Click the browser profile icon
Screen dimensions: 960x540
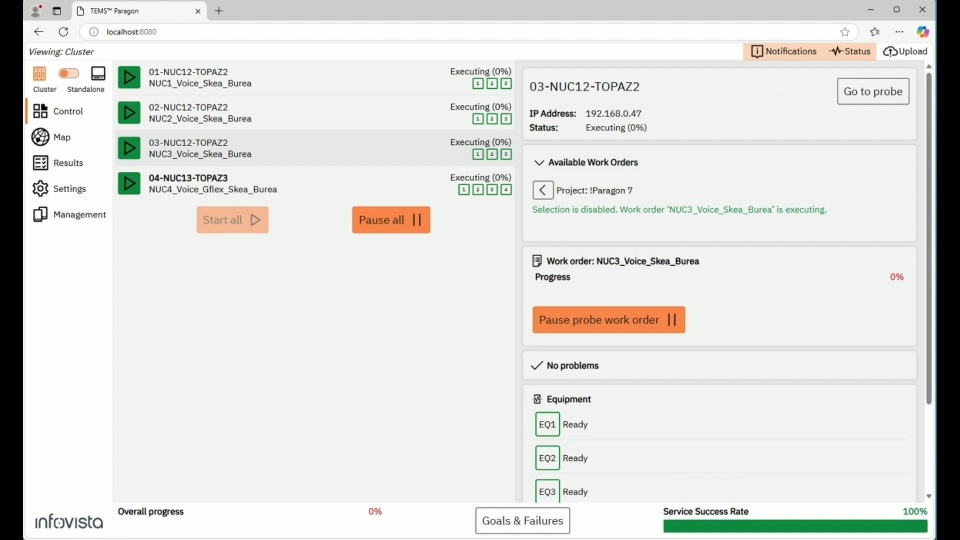[x=36, y=11]
